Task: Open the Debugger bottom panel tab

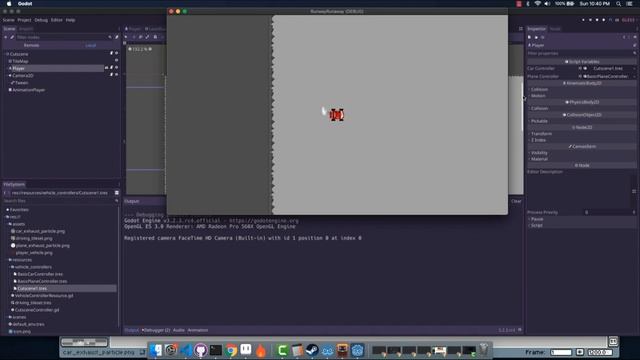Action: [x=157, y=330]
